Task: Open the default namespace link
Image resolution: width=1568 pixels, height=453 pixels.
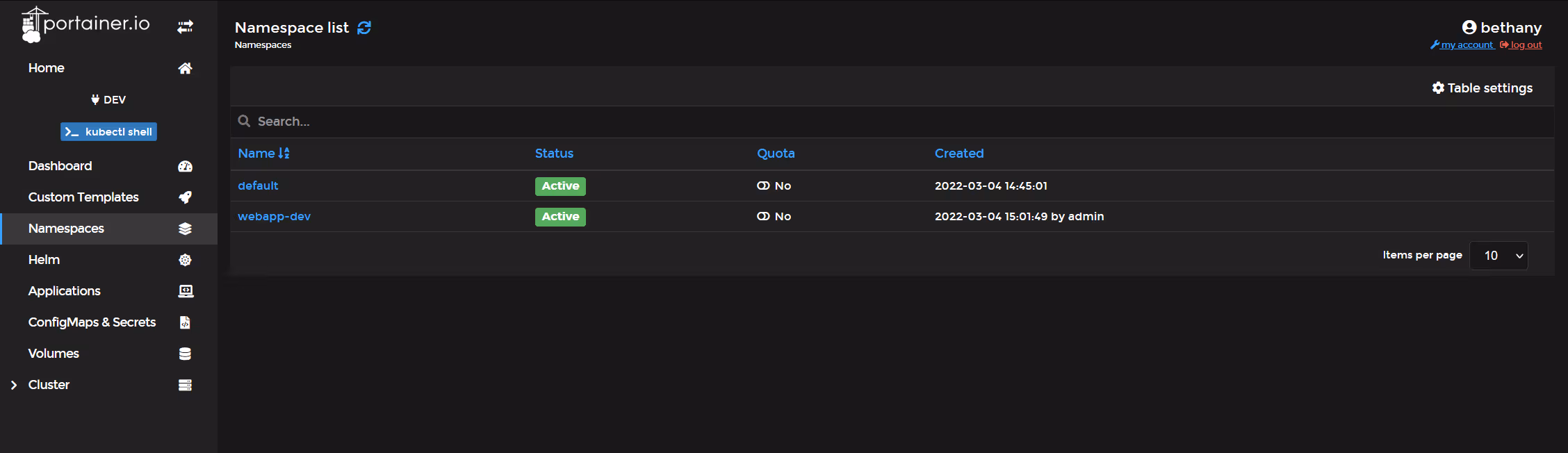Action: tap(258, 186)
